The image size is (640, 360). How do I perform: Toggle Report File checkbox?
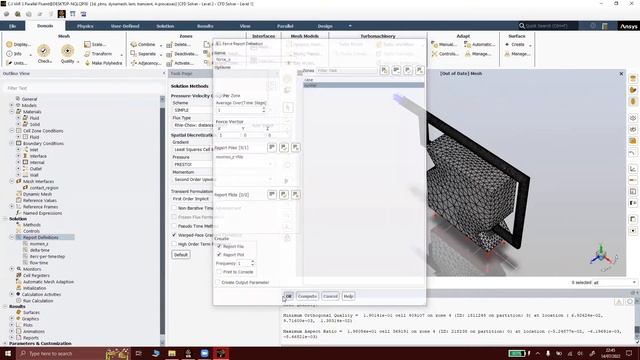219,246
